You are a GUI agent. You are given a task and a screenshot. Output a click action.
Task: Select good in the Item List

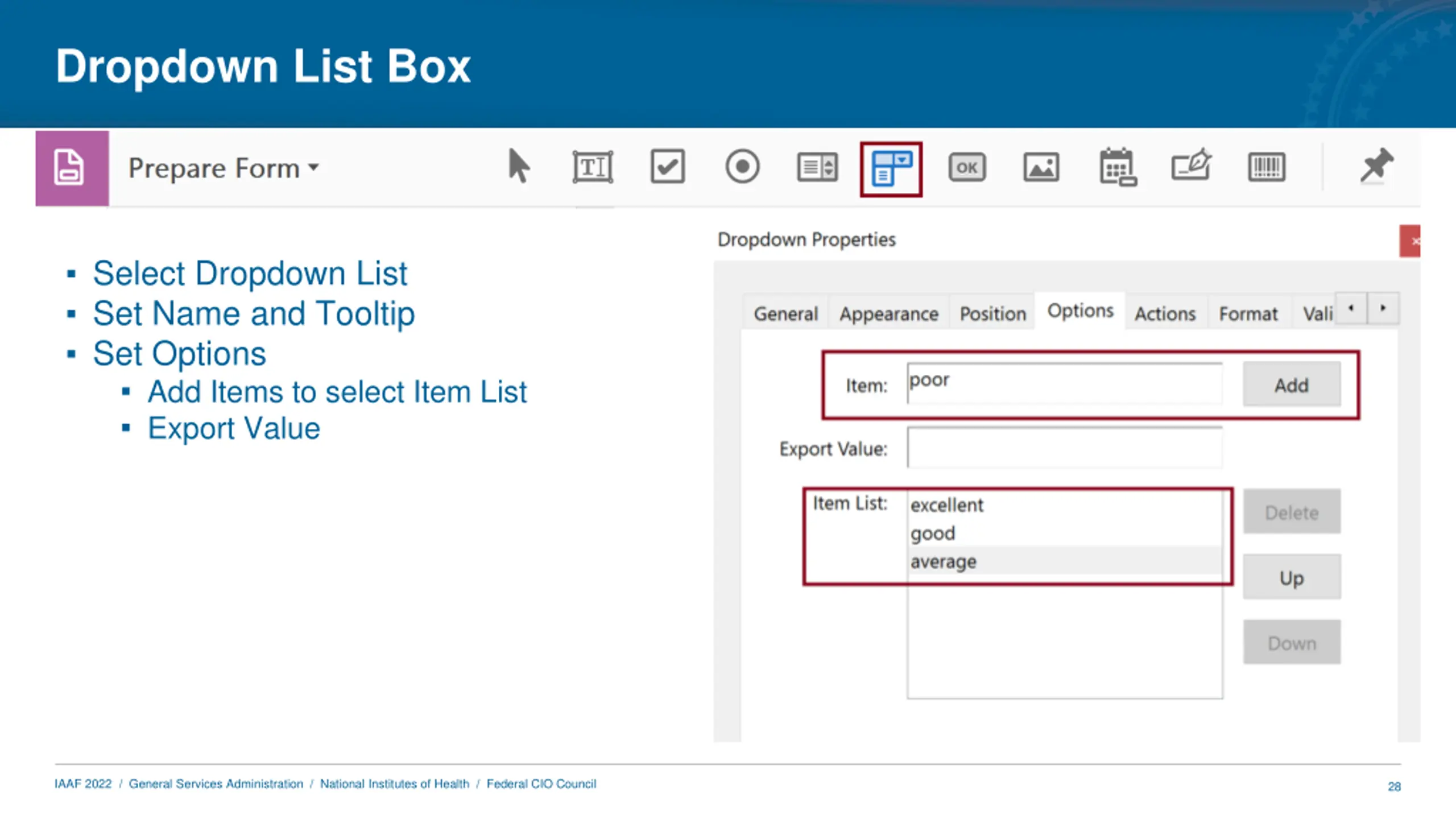pyautogui.click(x=1065, y=533)
